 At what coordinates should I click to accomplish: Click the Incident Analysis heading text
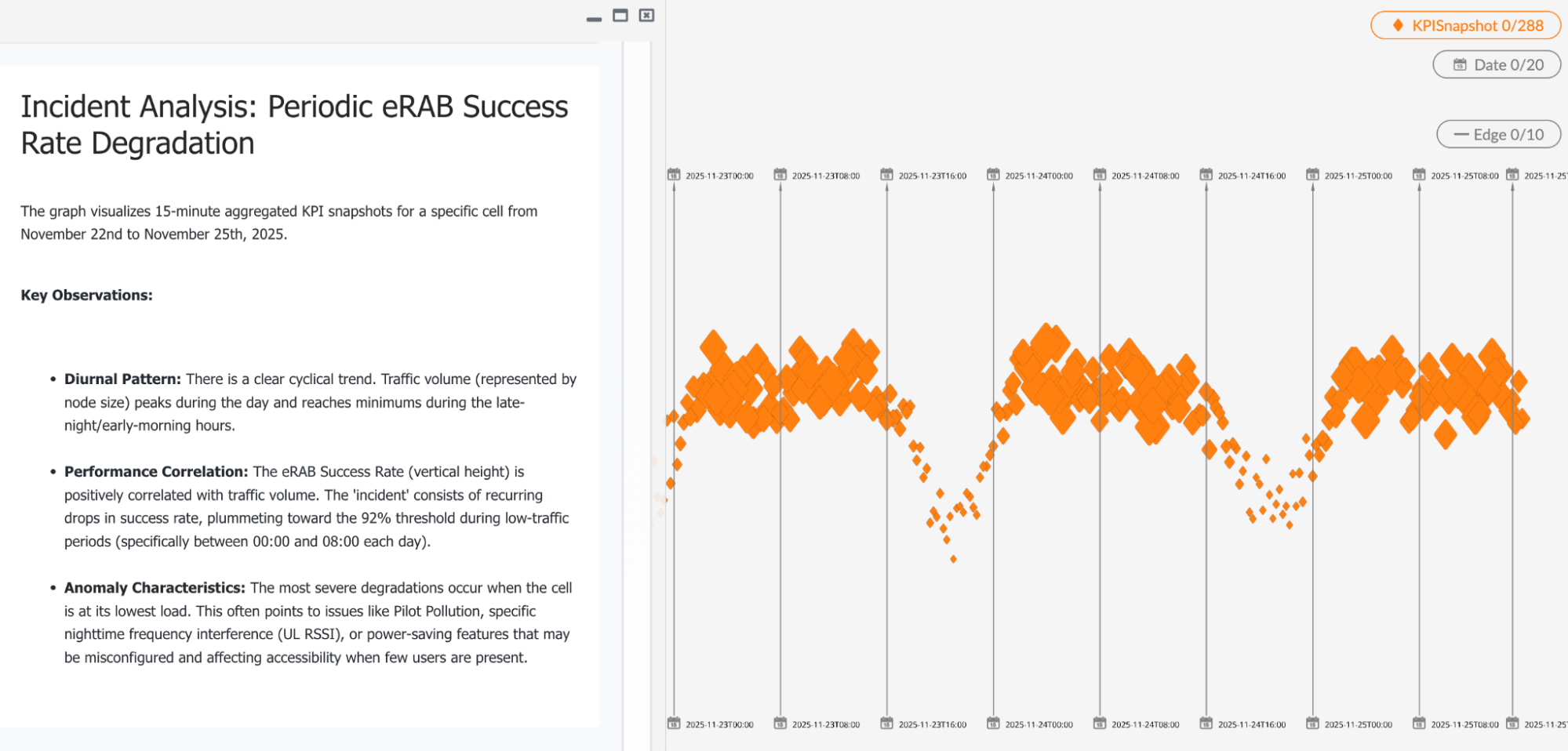tap(294, 125)
